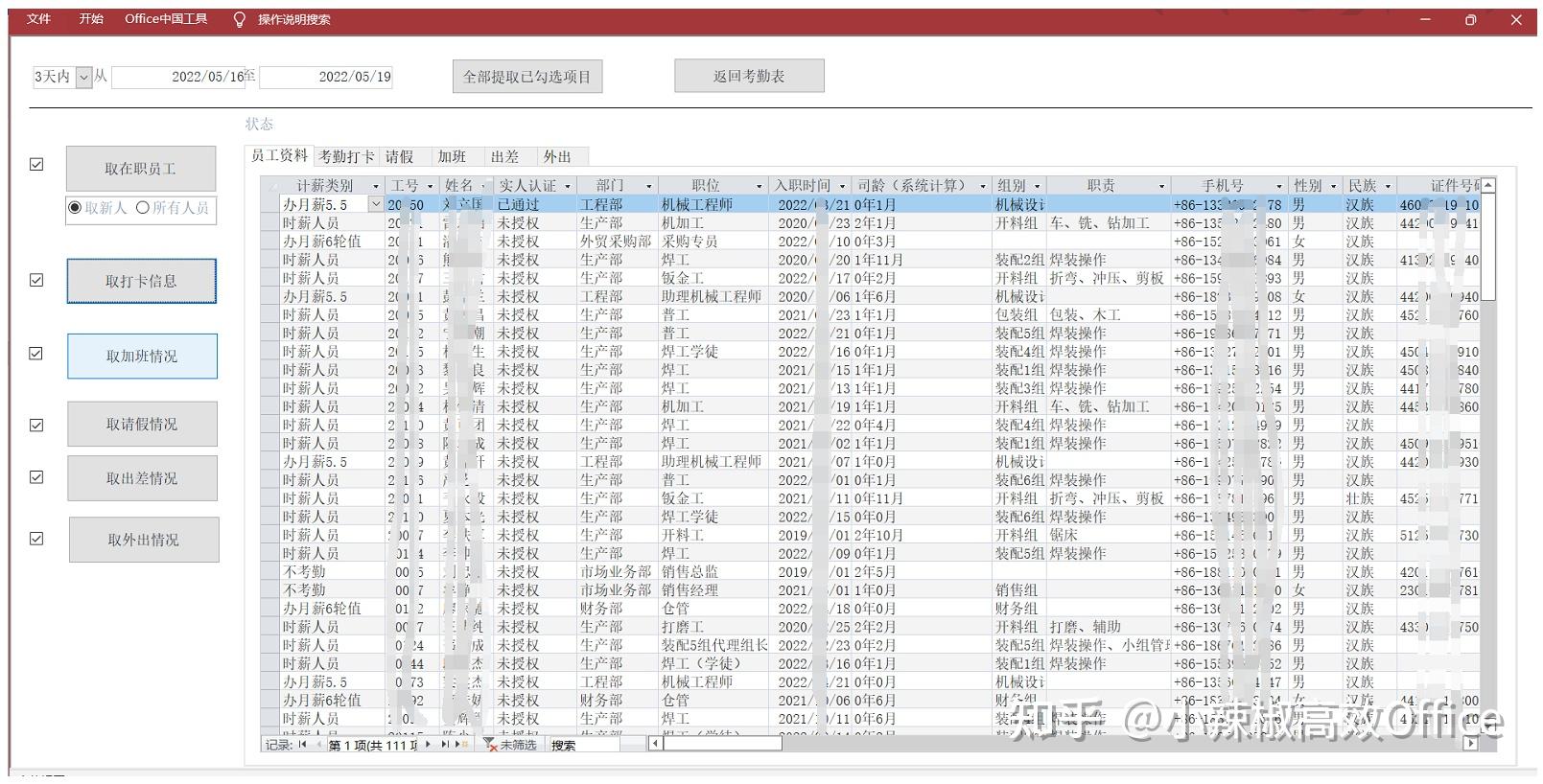Click the 返回考勤表 button
The width and height of the screenshot is (1543, 784).
(x=749, y=76)
